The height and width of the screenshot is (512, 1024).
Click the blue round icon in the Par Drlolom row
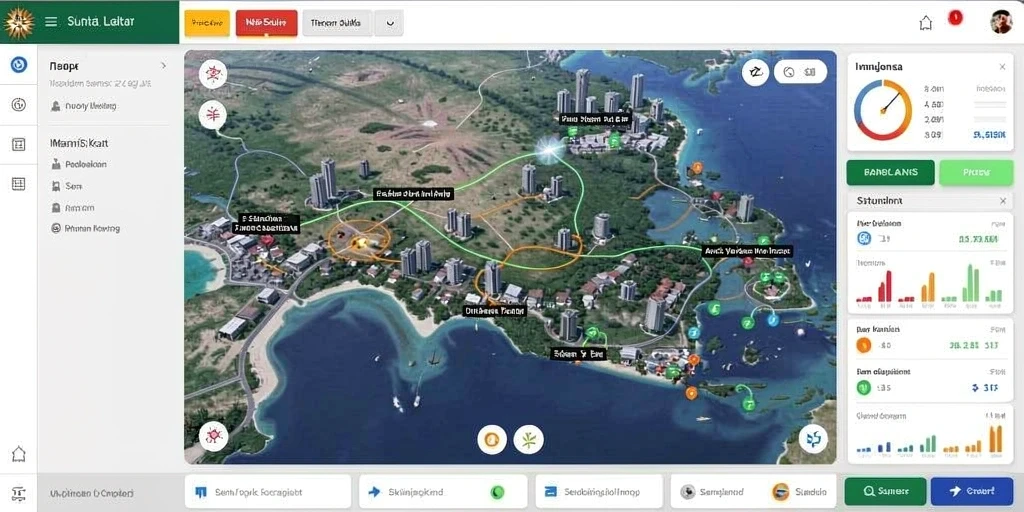click(864, 239)
